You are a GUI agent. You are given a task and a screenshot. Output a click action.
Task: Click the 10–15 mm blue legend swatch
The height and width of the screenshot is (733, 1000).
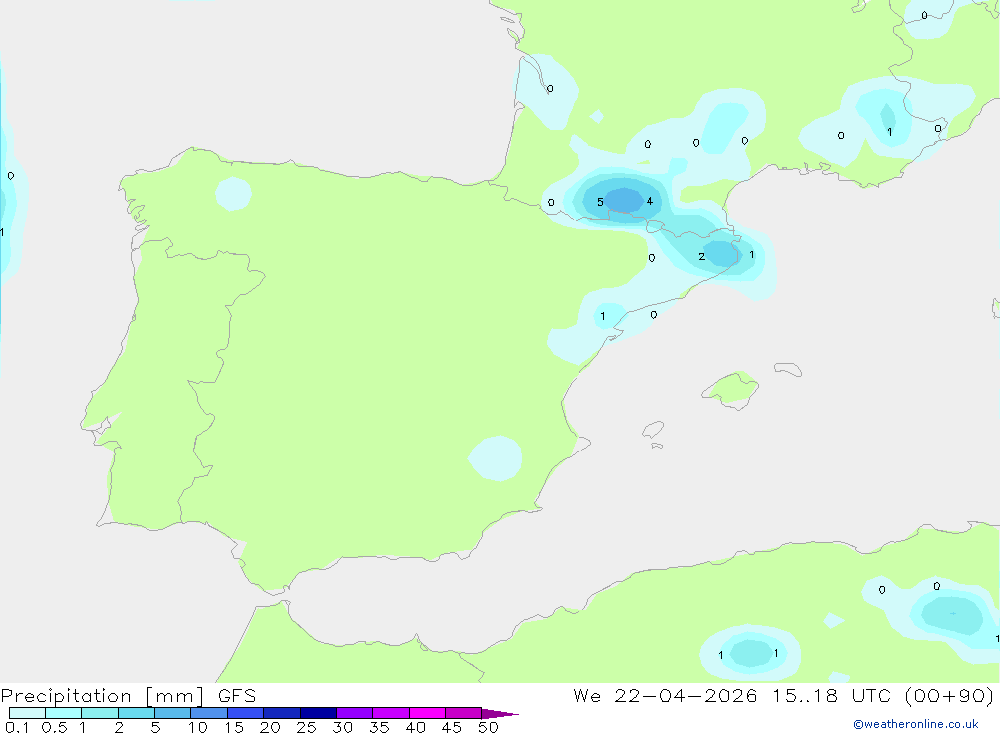click(209, 713)
